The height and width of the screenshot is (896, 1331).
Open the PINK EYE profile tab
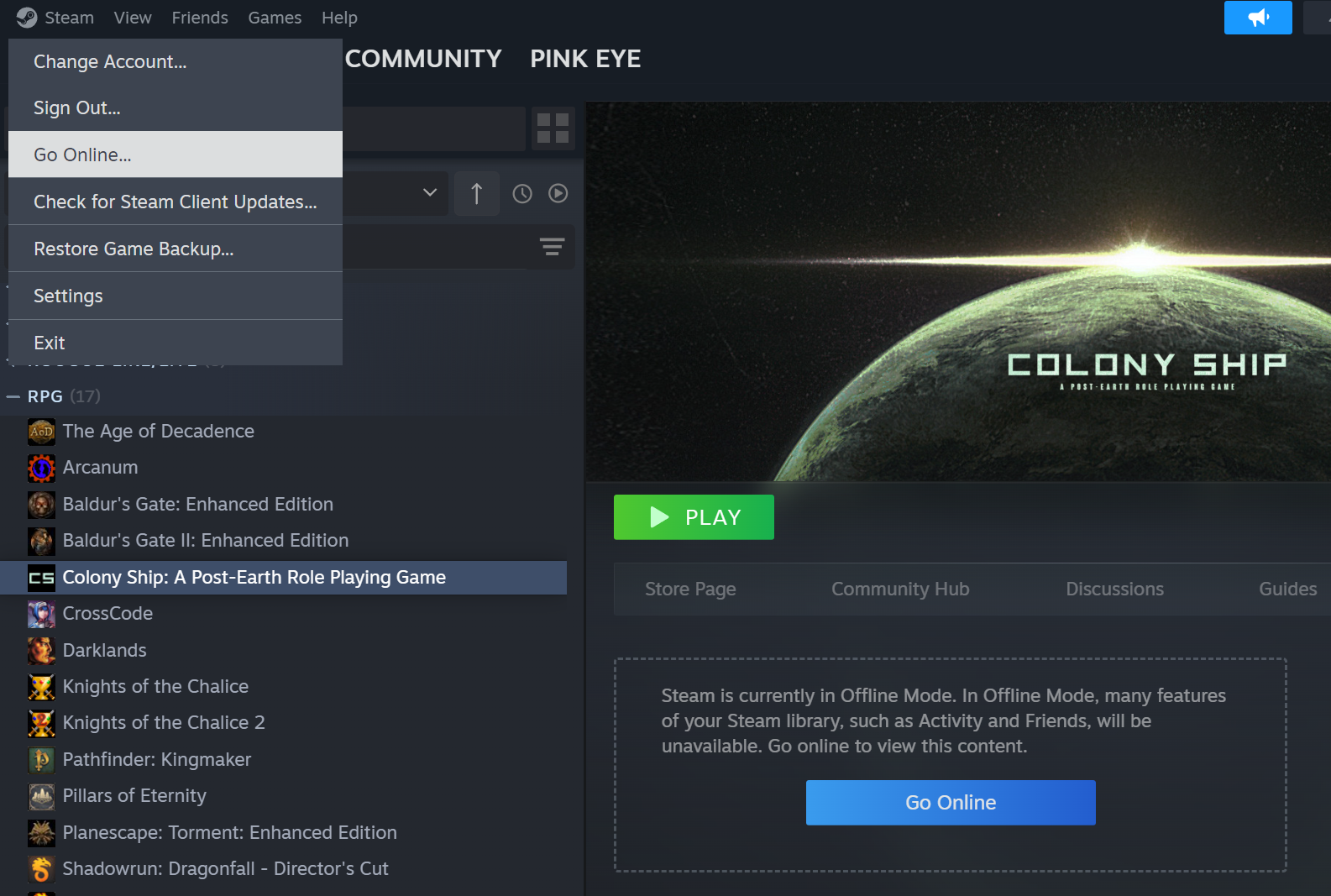click(x=585, y=59)
